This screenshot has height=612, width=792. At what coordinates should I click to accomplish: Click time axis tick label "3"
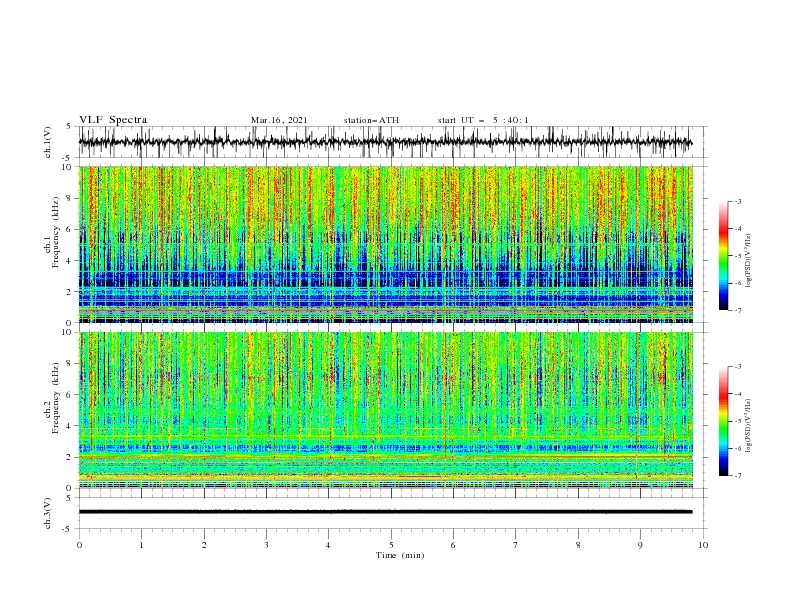point(266,545)
